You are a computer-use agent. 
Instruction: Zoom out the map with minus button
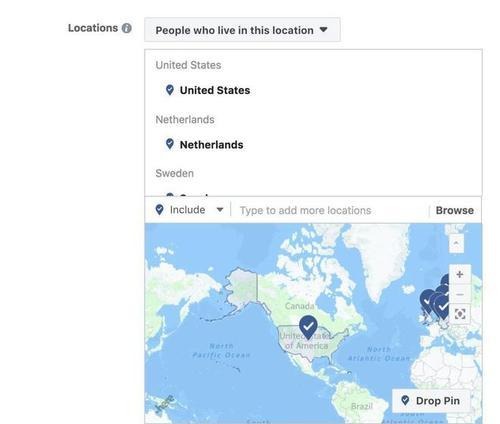click(460, 294)
